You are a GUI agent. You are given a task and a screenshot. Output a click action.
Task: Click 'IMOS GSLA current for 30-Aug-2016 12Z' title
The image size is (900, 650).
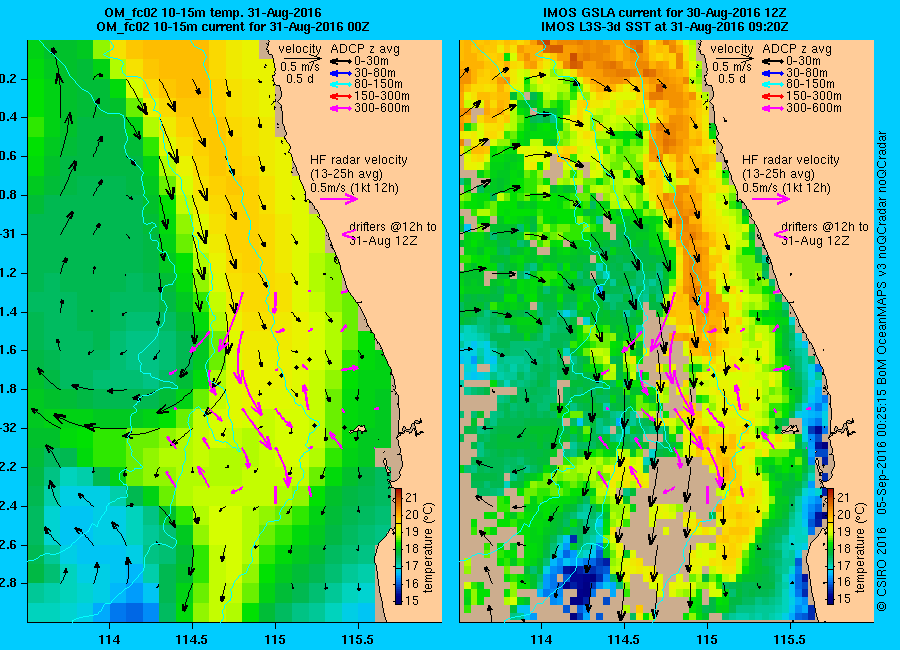[665, 13]
